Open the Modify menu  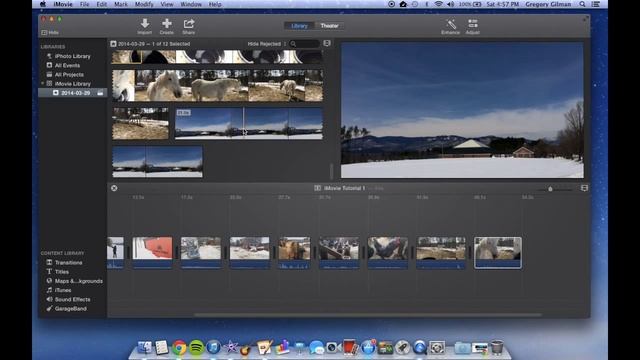(144, 4)
